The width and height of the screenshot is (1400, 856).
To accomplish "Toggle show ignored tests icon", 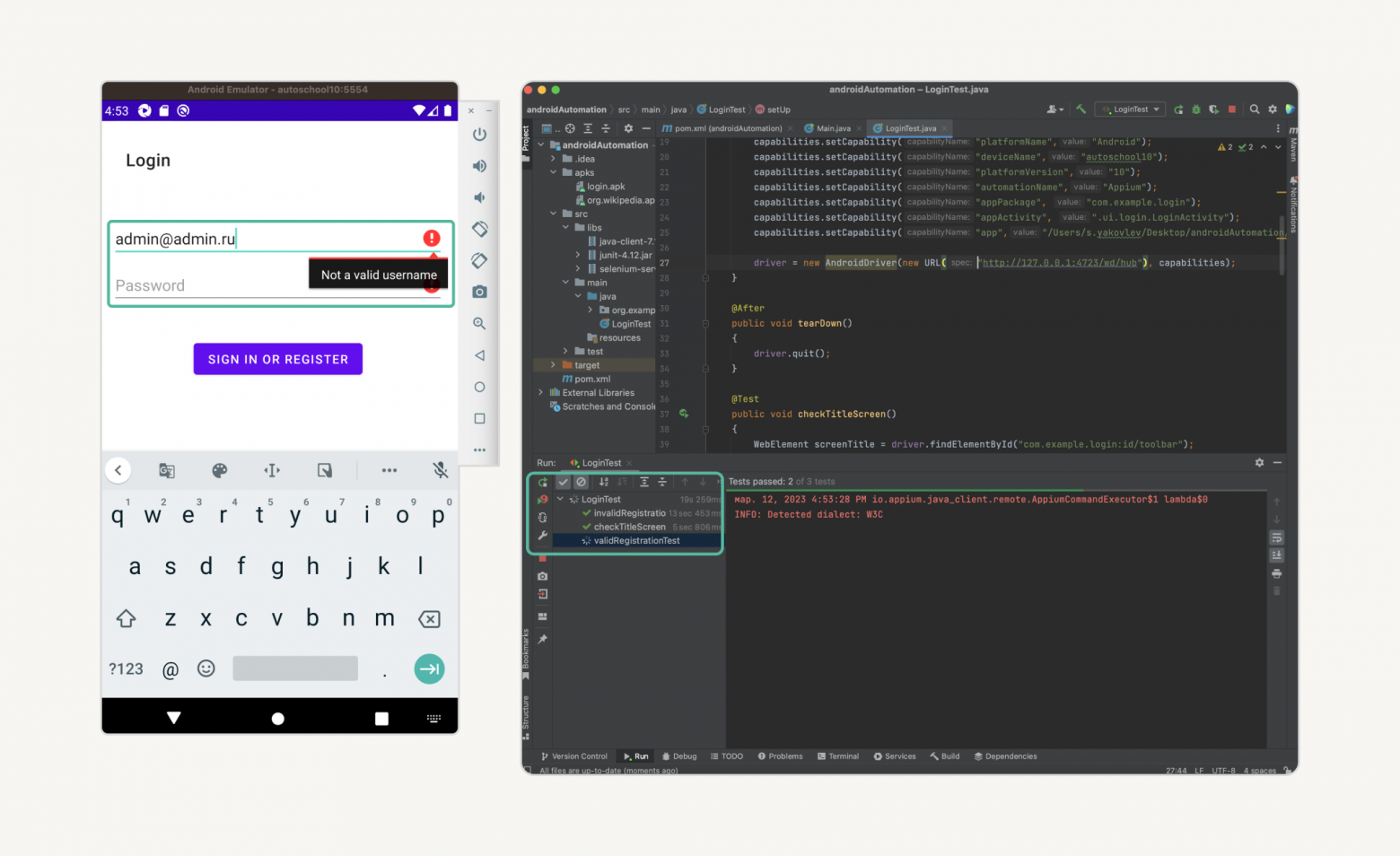I will coord(581,482).
